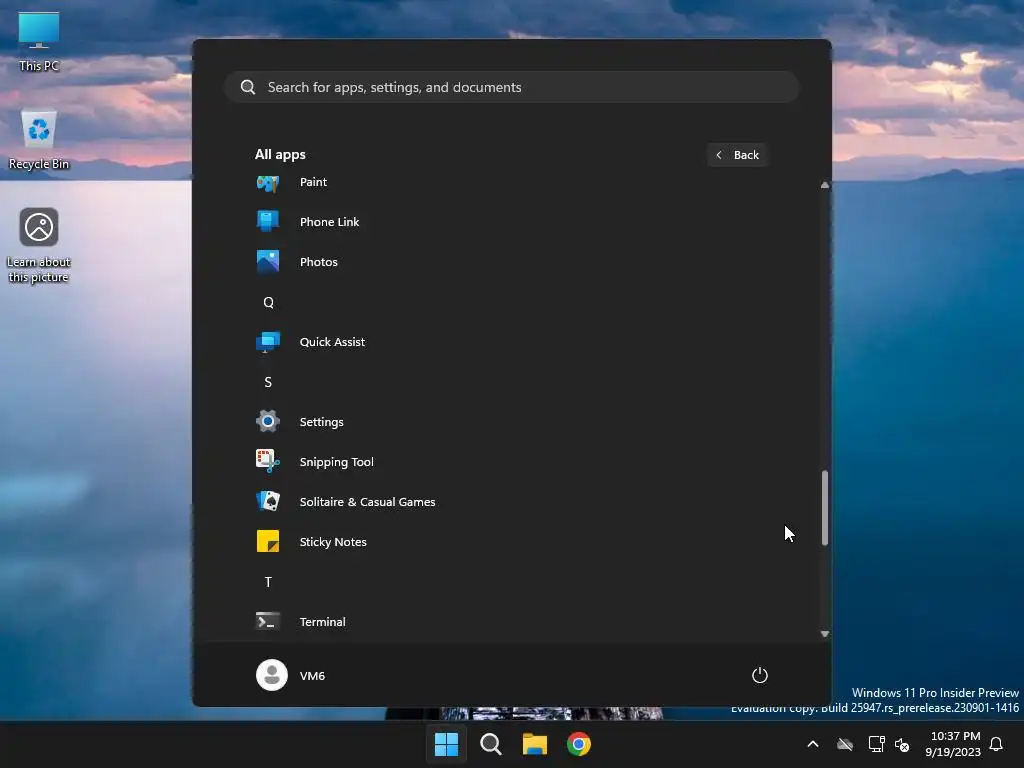Open the notification bell icon
This screenshot has width=1024, height=768.
[x=997, y=744]
